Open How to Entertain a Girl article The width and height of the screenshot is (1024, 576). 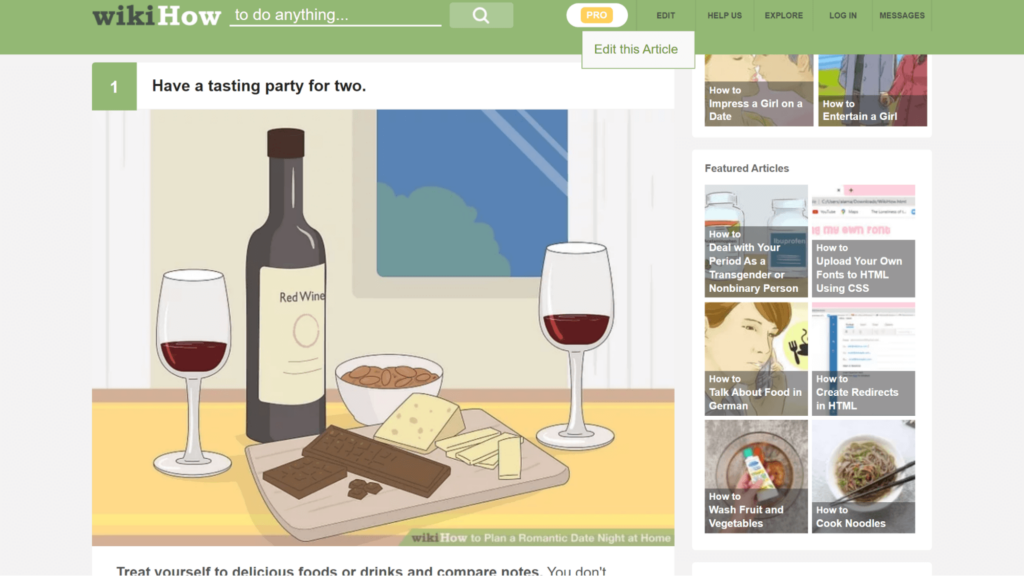point(872,90)
